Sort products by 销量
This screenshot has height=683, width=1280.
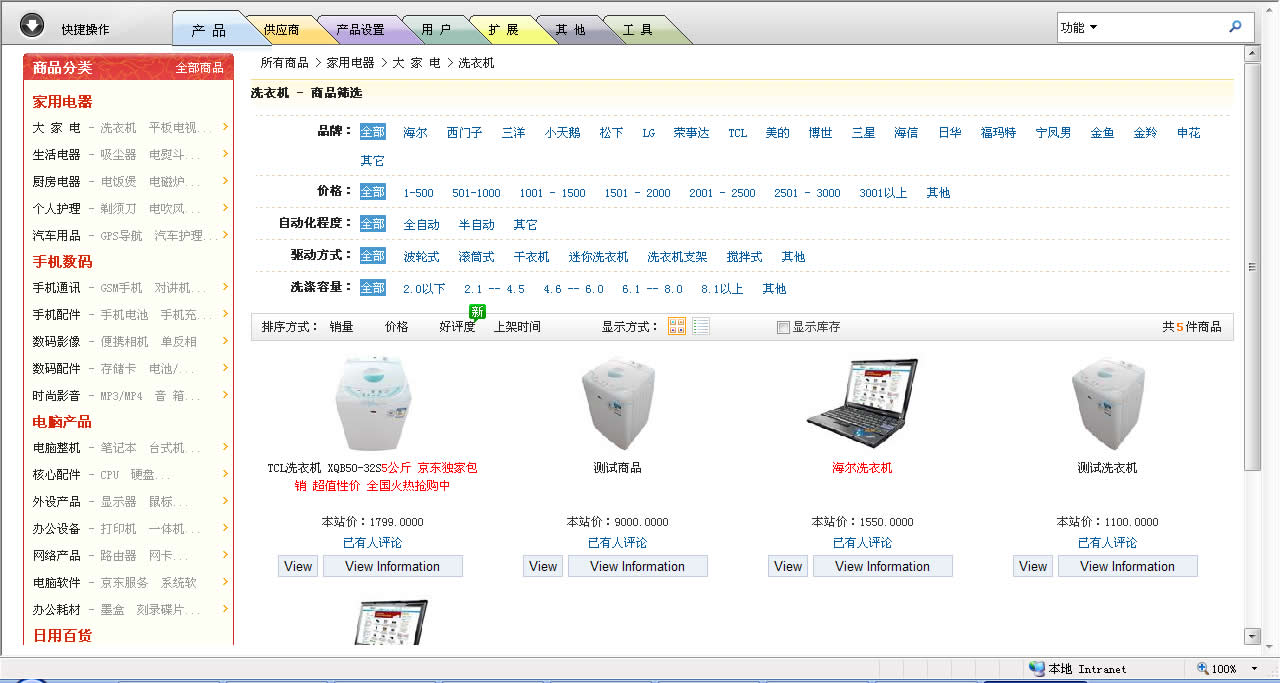point(341,327)
